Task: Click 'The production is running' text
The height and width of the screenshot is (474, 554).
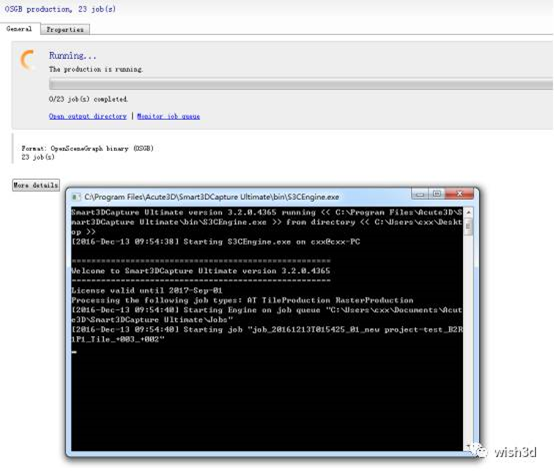Action: (x=96, y=69)
